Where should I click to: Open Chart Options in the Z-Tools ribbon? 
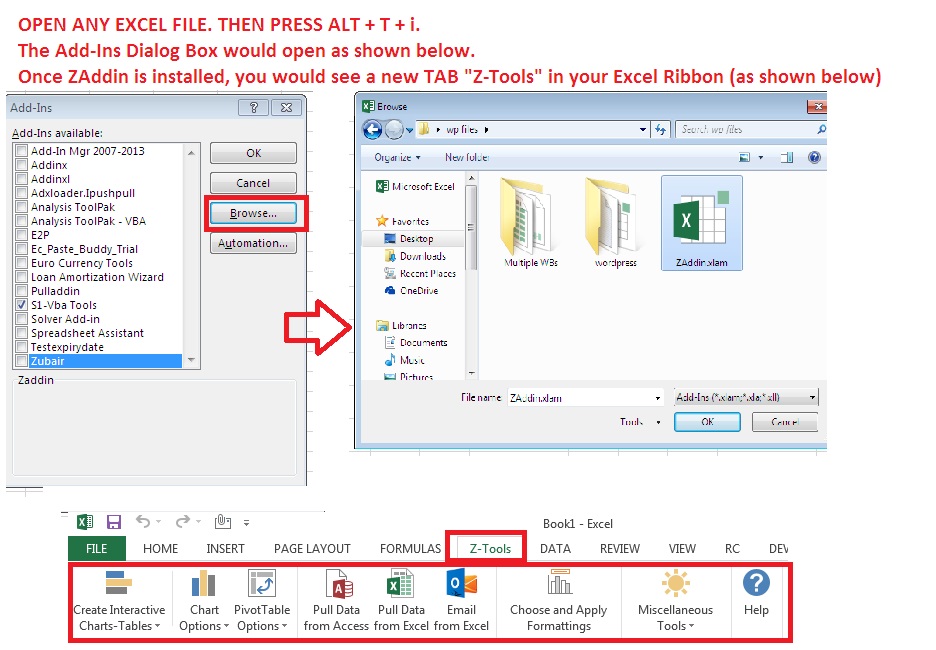pyautogui.click(x=204, y=600)
